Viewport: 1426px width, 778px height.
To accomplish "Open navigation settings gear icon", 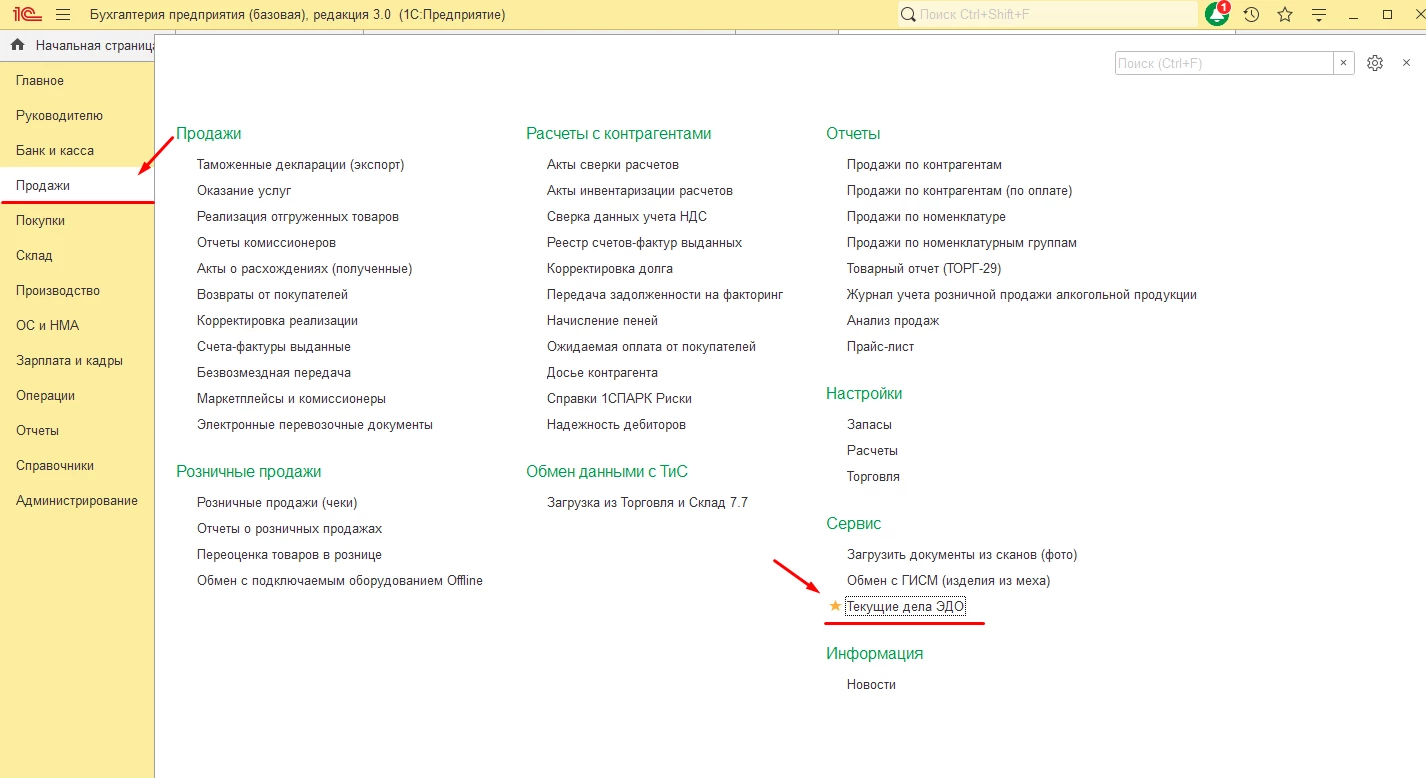I will point(1375,63).
